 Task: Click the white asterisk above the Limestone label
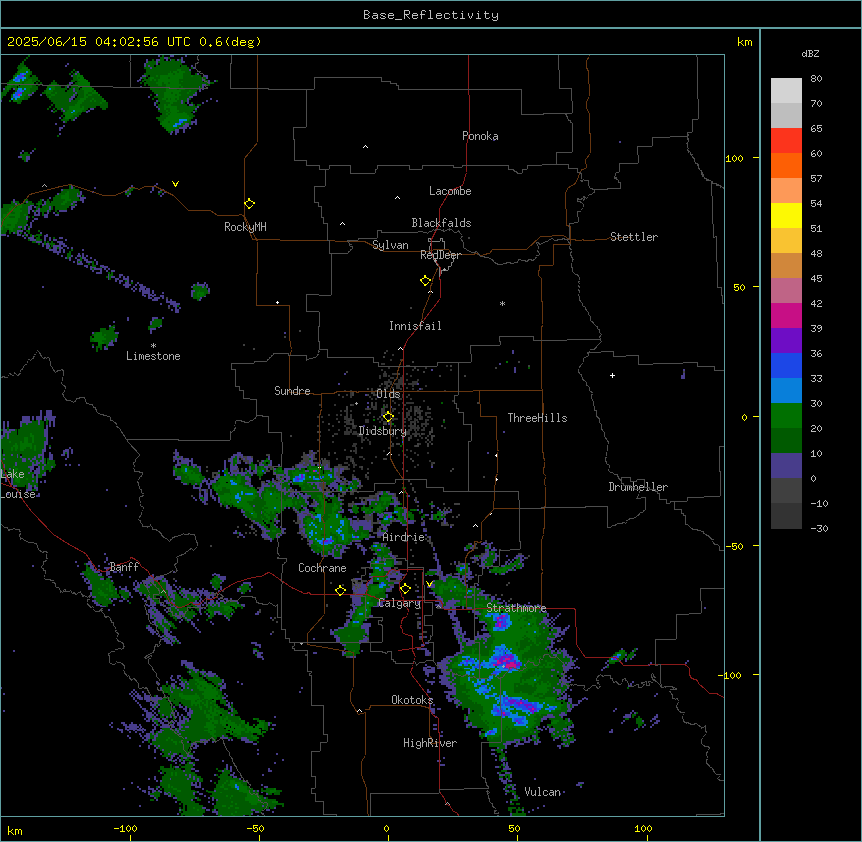153,346
